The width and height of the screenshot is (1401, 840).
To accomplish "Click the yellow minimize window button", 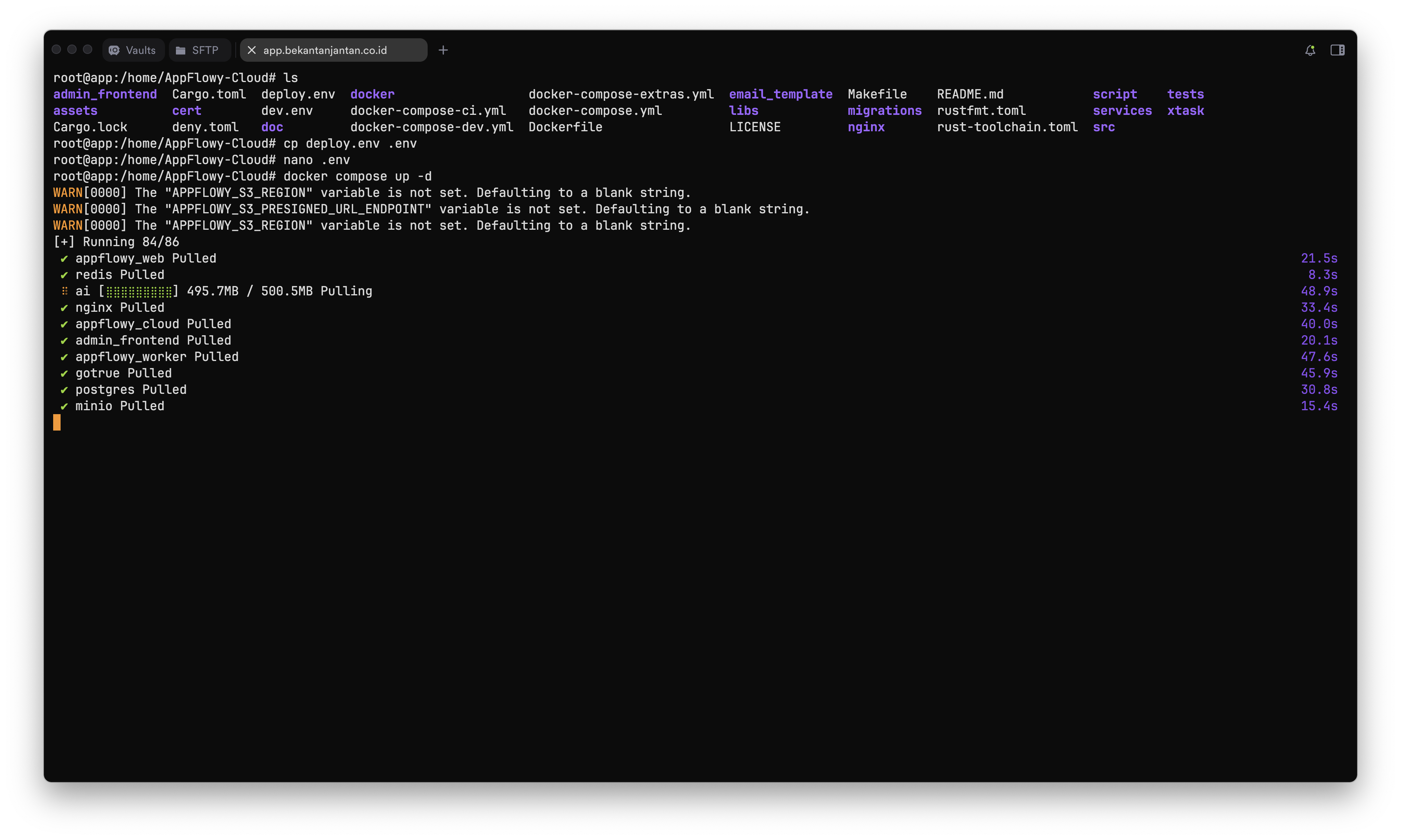I will (x=72, y=50).
